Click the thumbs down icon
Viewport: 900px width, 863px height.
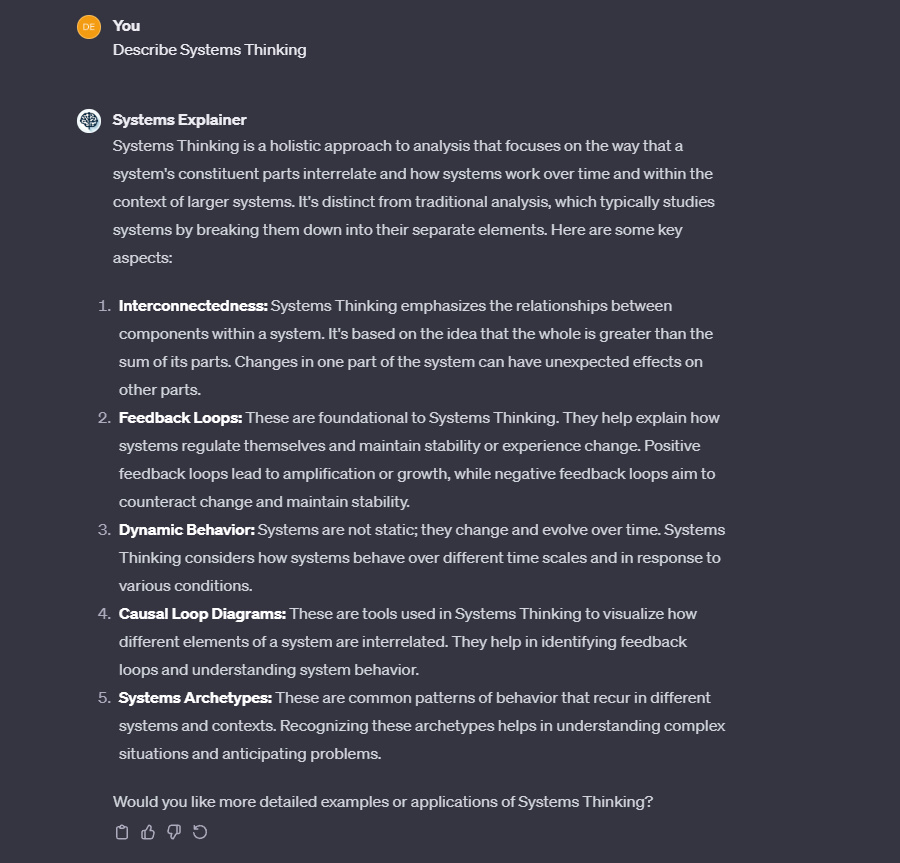click(174, 832)
